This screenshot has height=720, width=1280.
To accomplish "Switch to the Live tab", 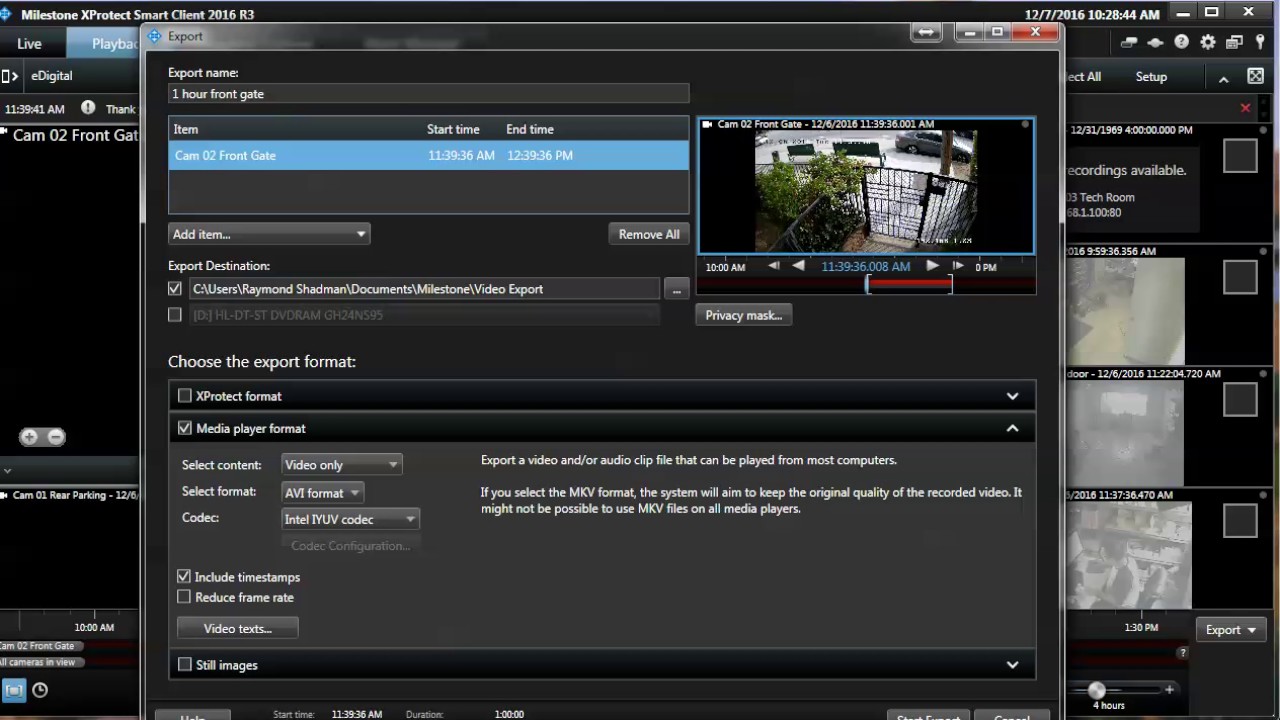I will [x=29, y=43].
